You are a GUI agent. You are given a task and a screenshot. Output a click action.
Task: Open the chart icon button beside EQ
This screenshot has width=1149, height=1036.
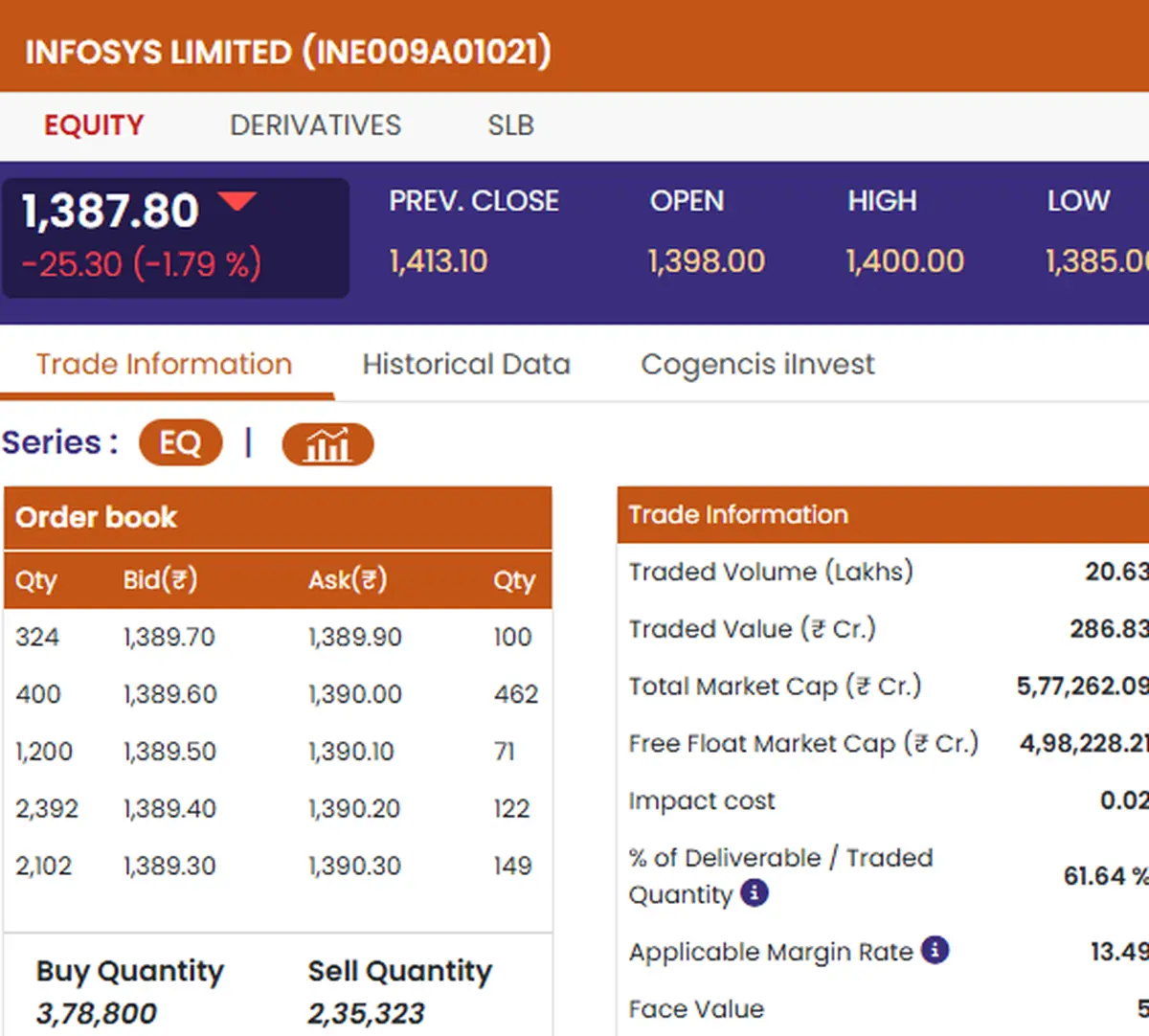pos(327,444)
